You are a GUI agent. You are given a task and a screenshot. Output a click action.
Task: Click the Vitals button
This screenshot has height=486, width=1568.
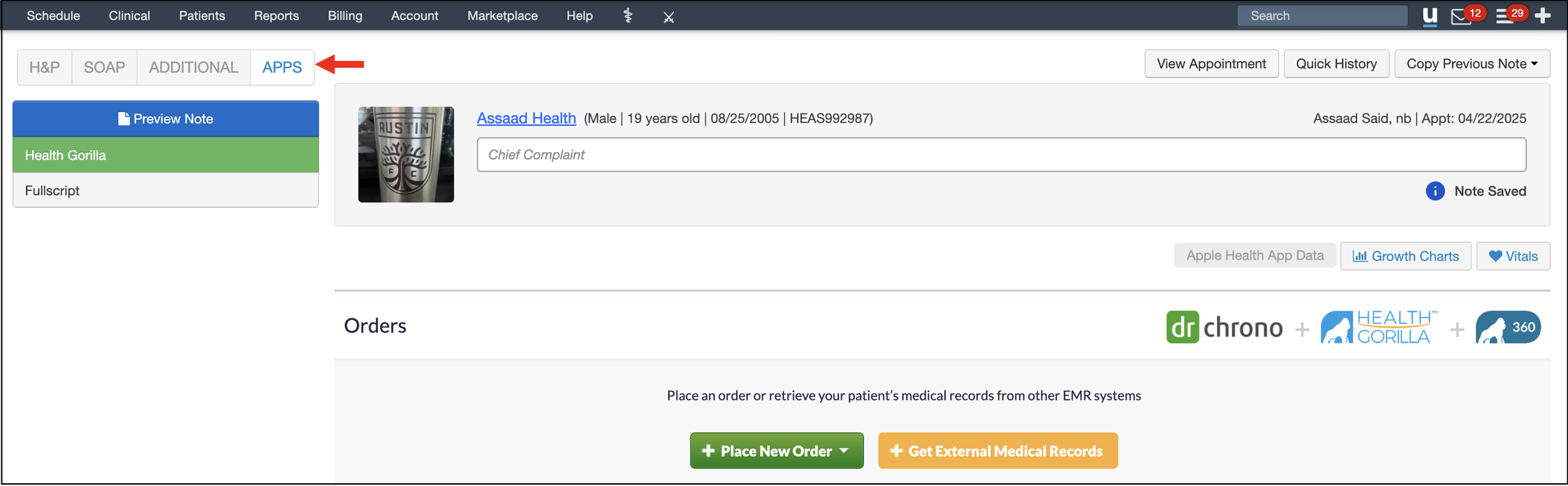[x=1513, y=256]
